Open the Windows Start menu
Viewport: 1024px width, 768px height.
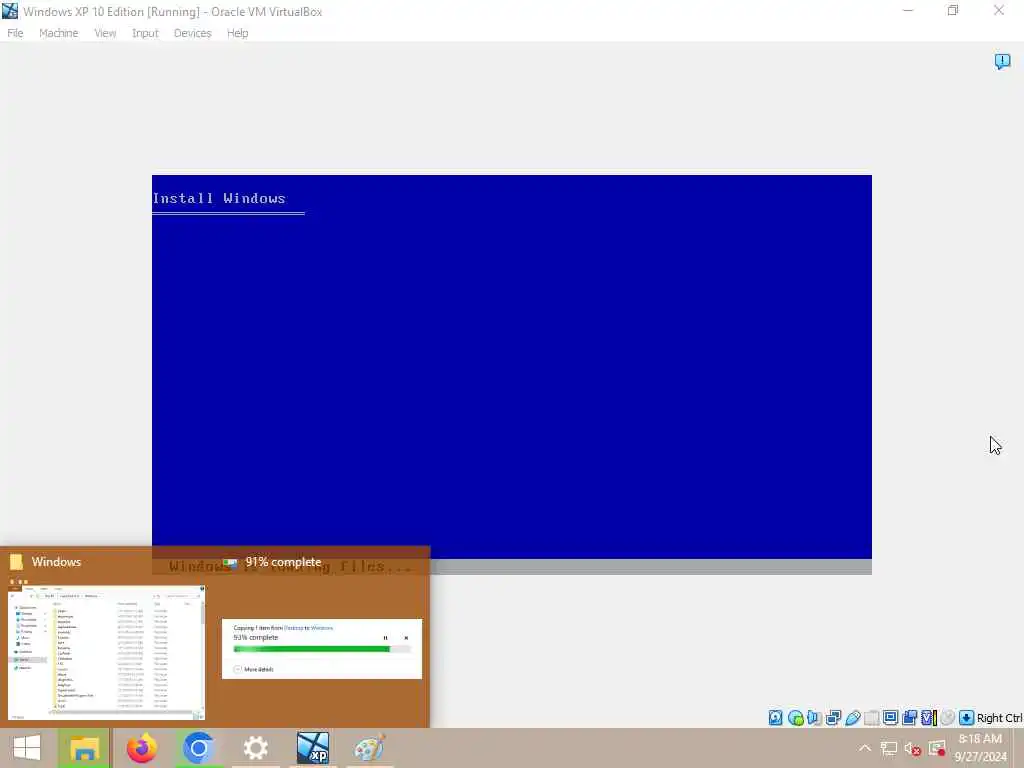click(x=27, y=748)
